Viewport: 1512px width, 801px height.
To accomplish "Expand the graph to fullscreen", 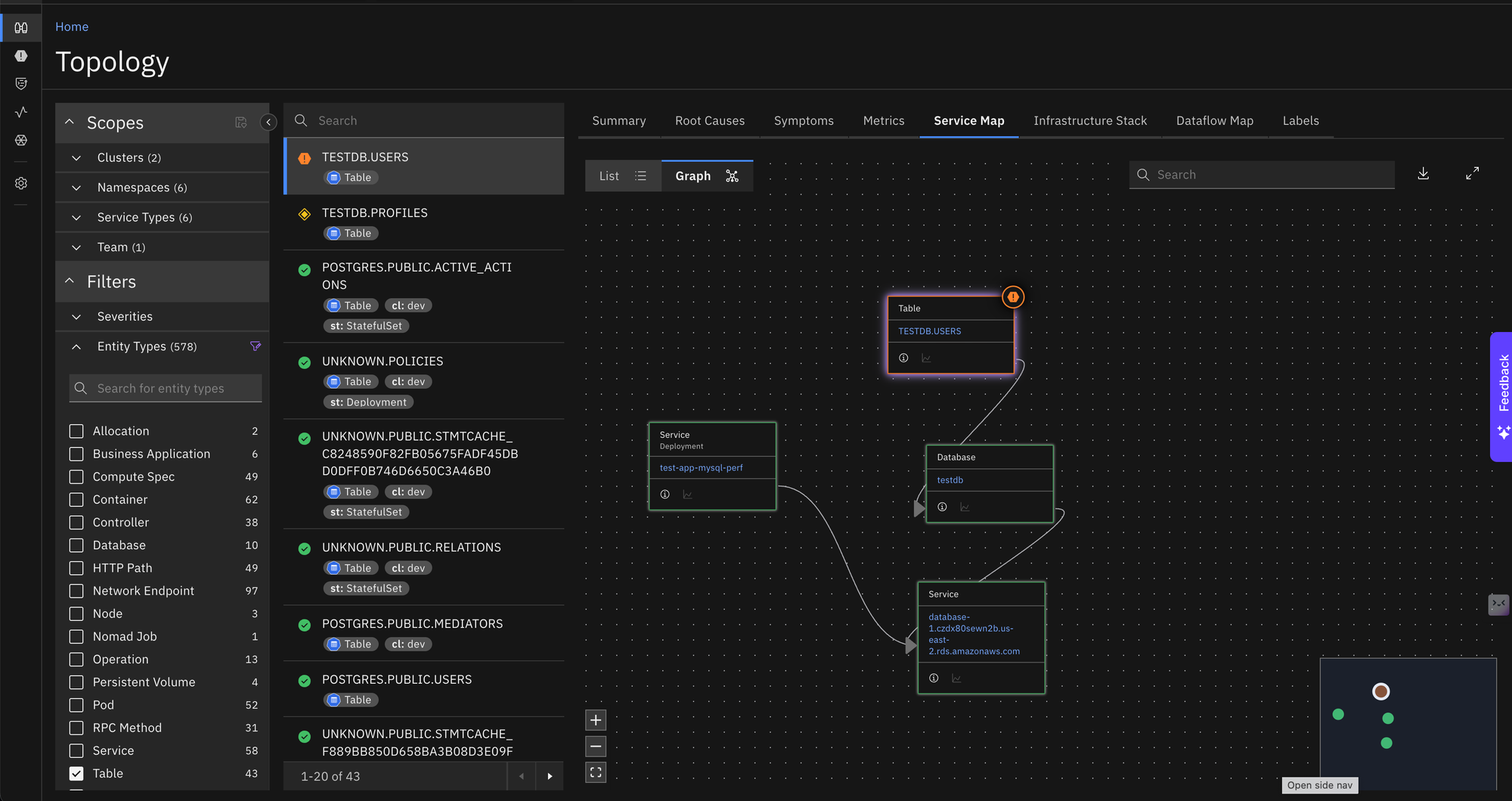I will (1472, 174).
